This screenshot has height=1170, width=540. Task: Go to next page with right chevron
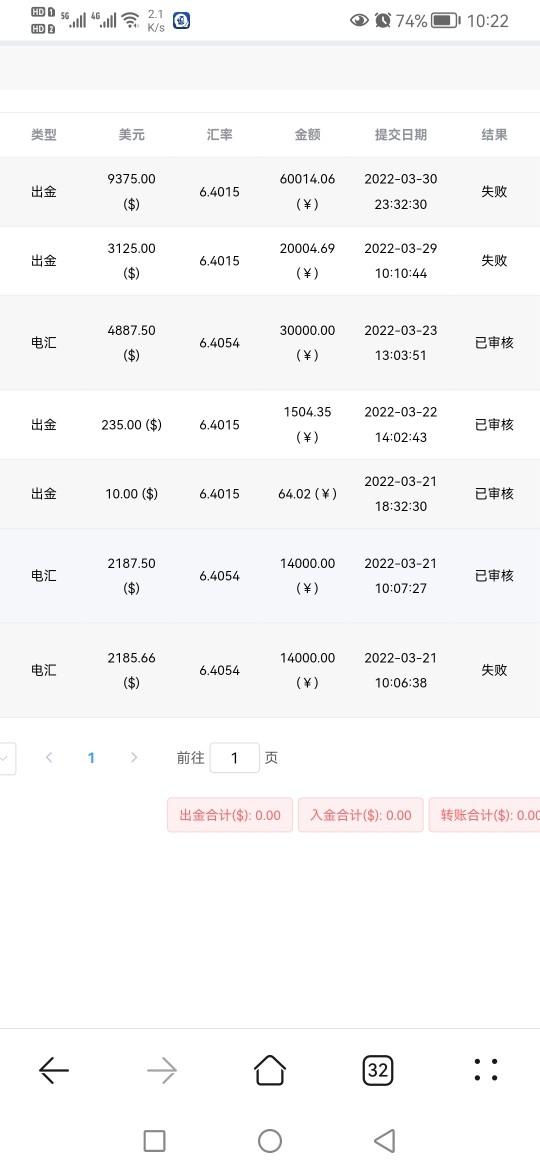click(x=134, y=757)
